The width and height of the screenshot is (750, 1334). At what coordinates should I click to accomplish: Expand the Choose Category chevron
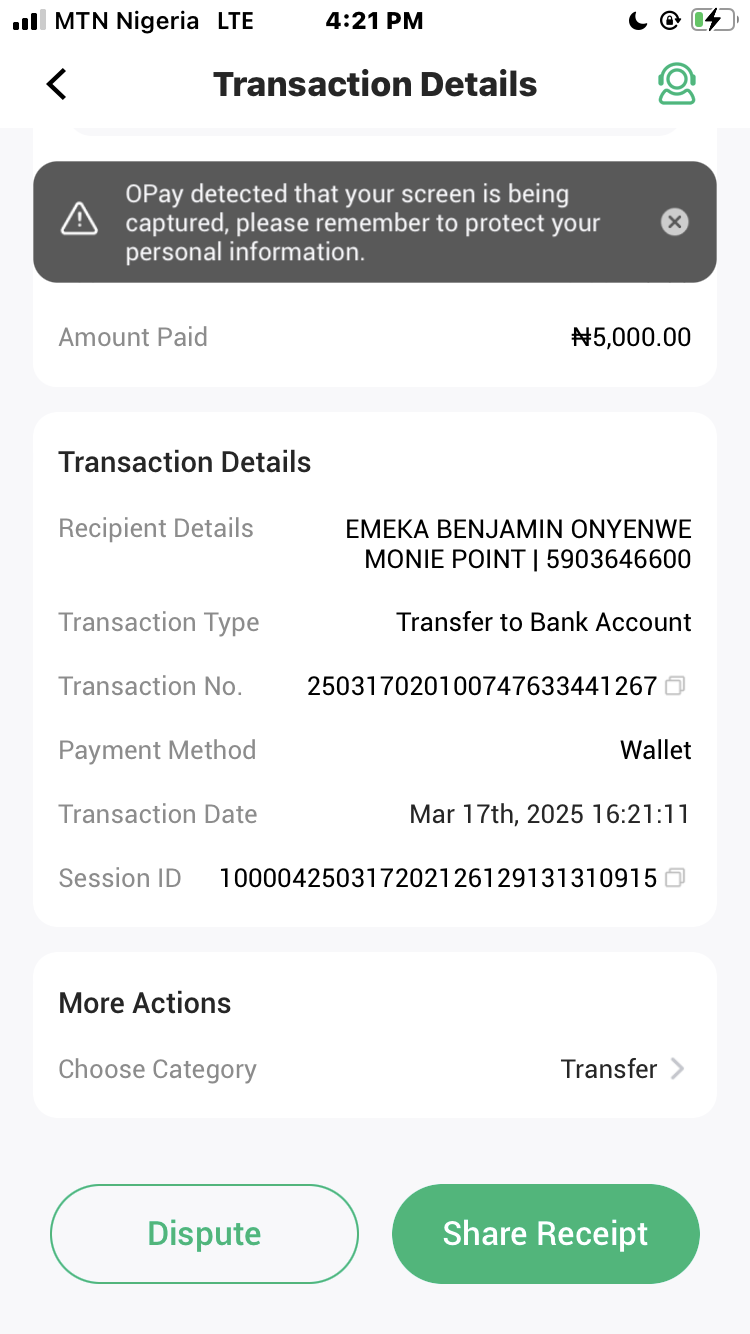tap(678, 1069)
